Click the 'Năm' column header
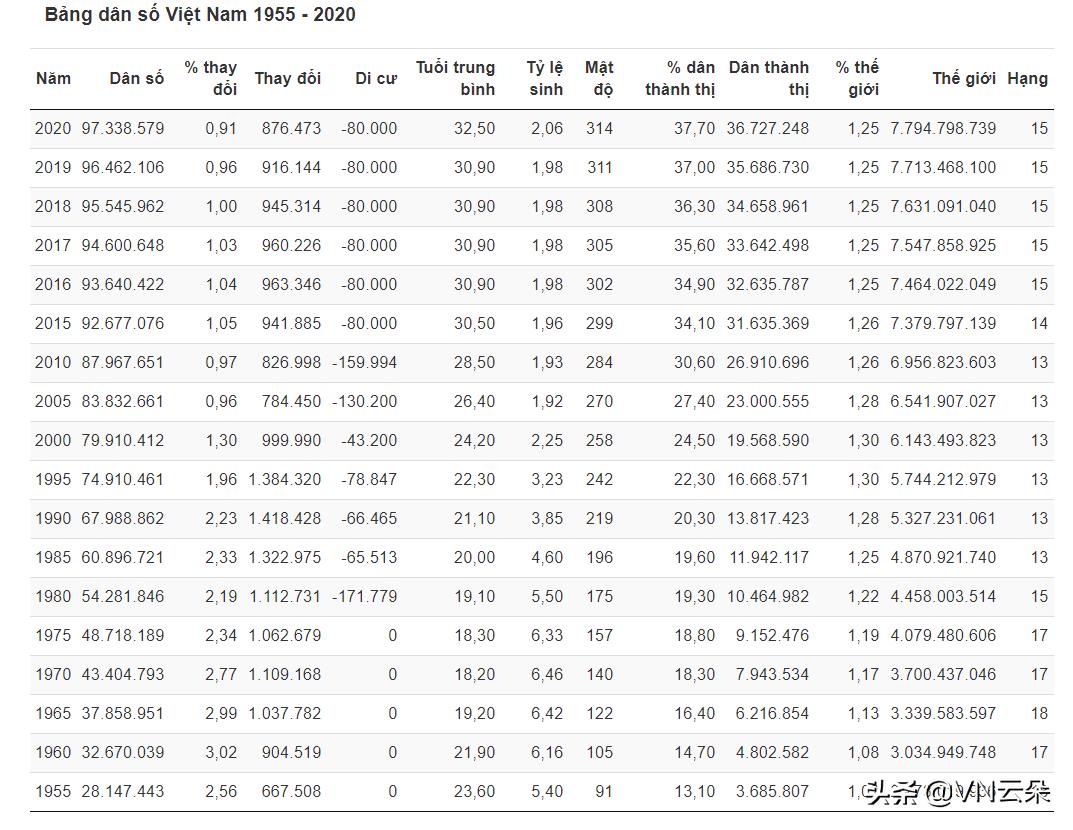This screenshot has width=1073, height=830. (53, 78)
